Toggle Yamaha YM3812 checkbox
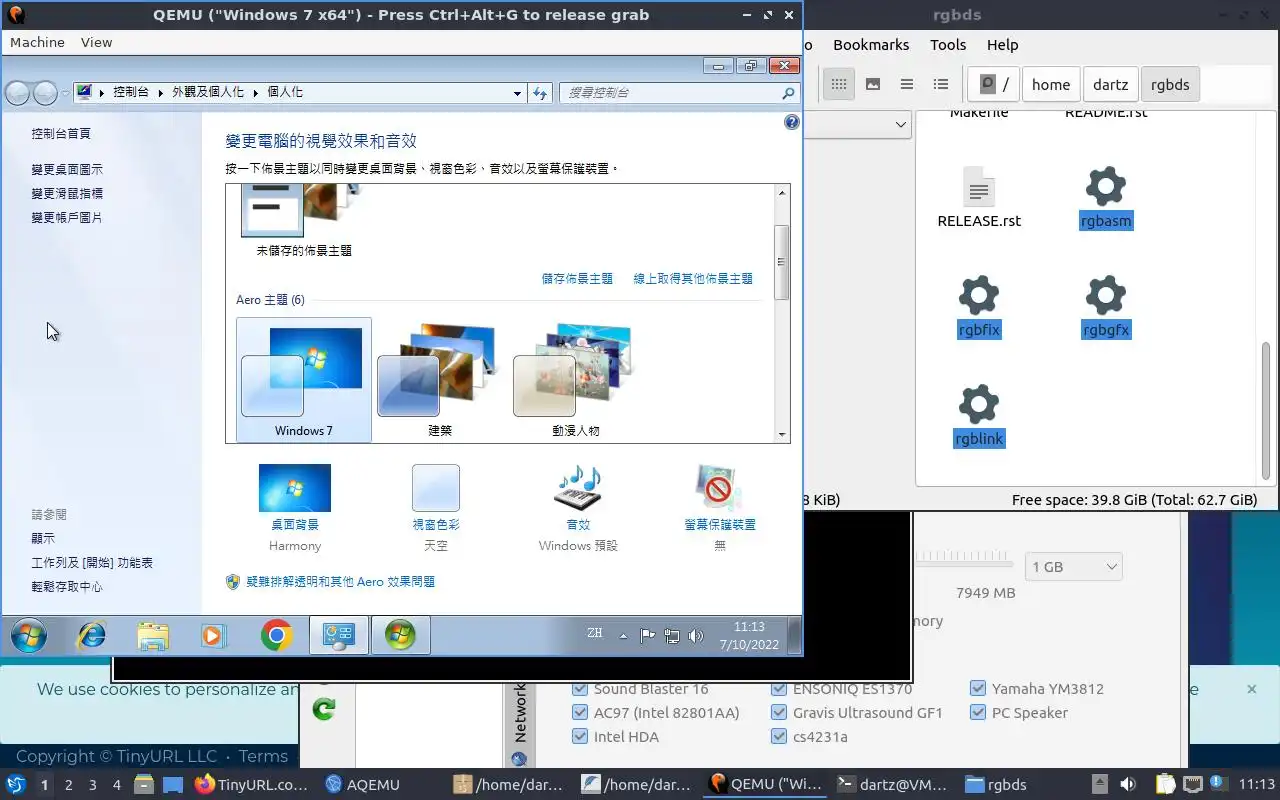Screen dimensions: 1280x800 coord(977,689)
